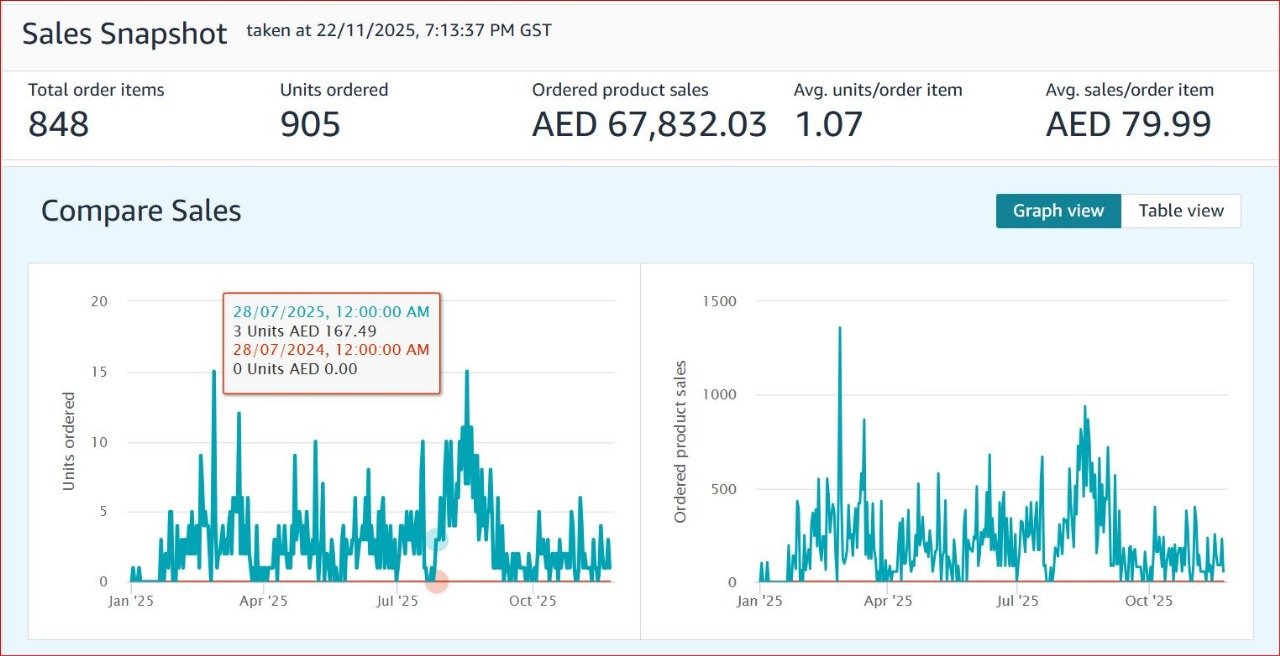Click the Compare Sales heading
The image size is (1280, 656).
tap(141, 211)
